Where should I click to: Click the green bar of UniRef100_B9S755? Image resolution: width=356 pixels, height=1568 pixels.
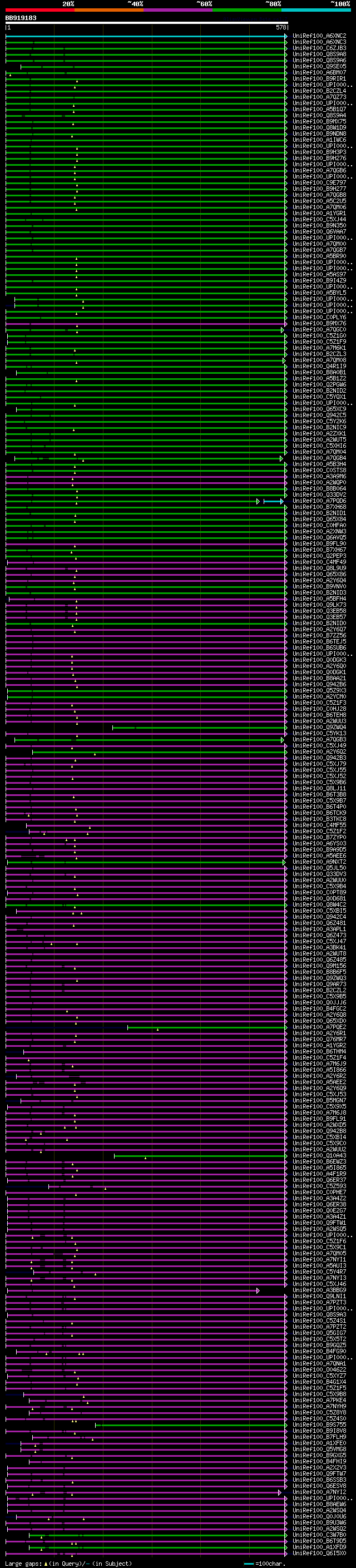(x=191, y=1425)
